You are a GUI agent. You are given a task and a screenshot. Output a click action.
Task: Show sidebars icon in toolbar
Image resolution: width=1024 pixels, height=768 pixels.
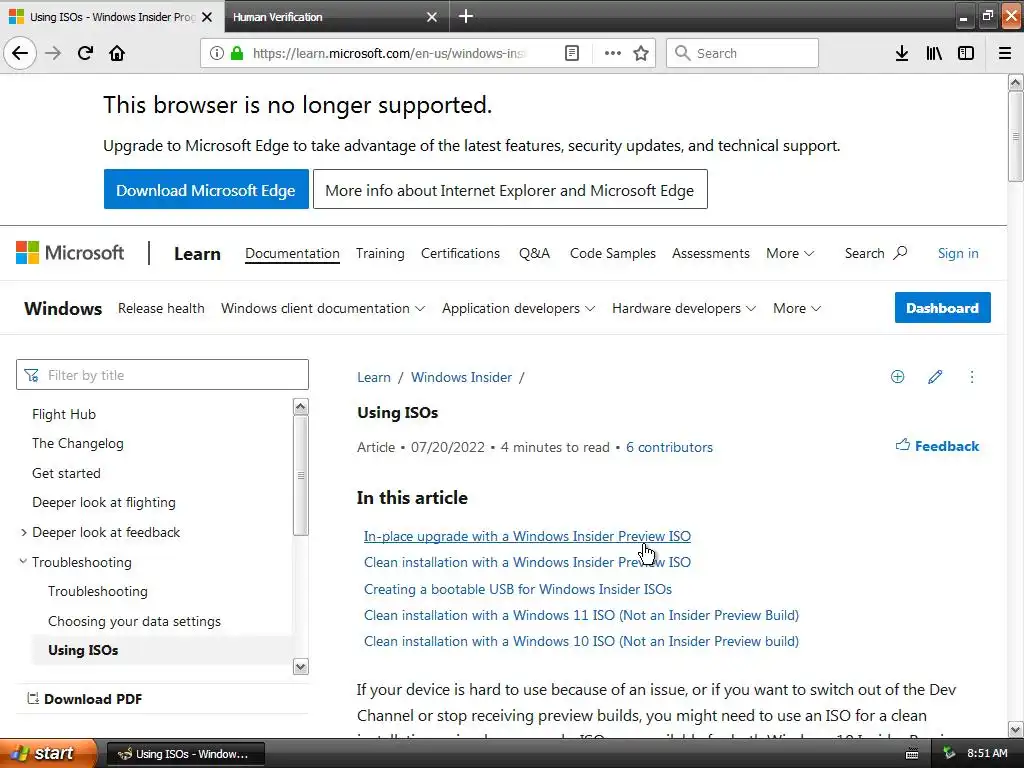966,53
